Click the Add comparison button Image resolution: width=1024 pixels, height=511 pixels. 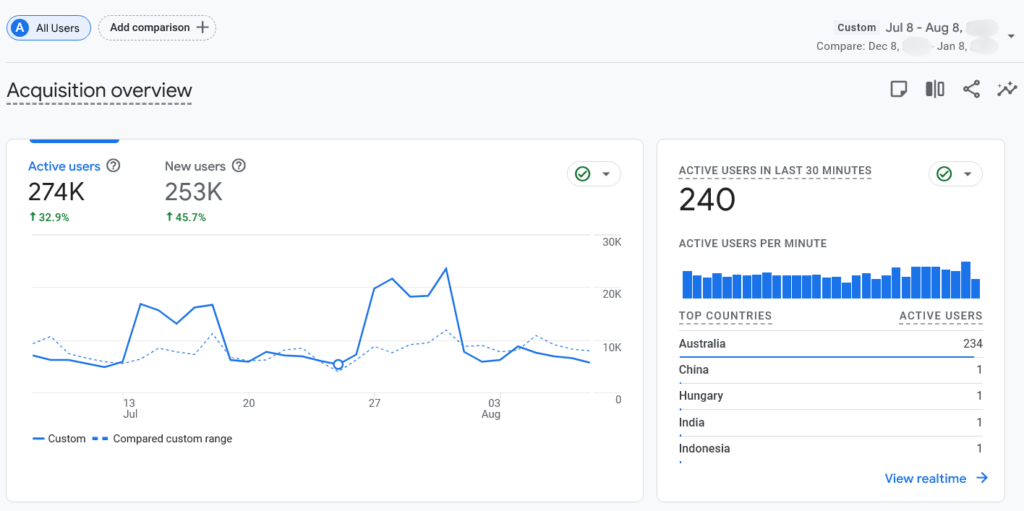[157, 27]
